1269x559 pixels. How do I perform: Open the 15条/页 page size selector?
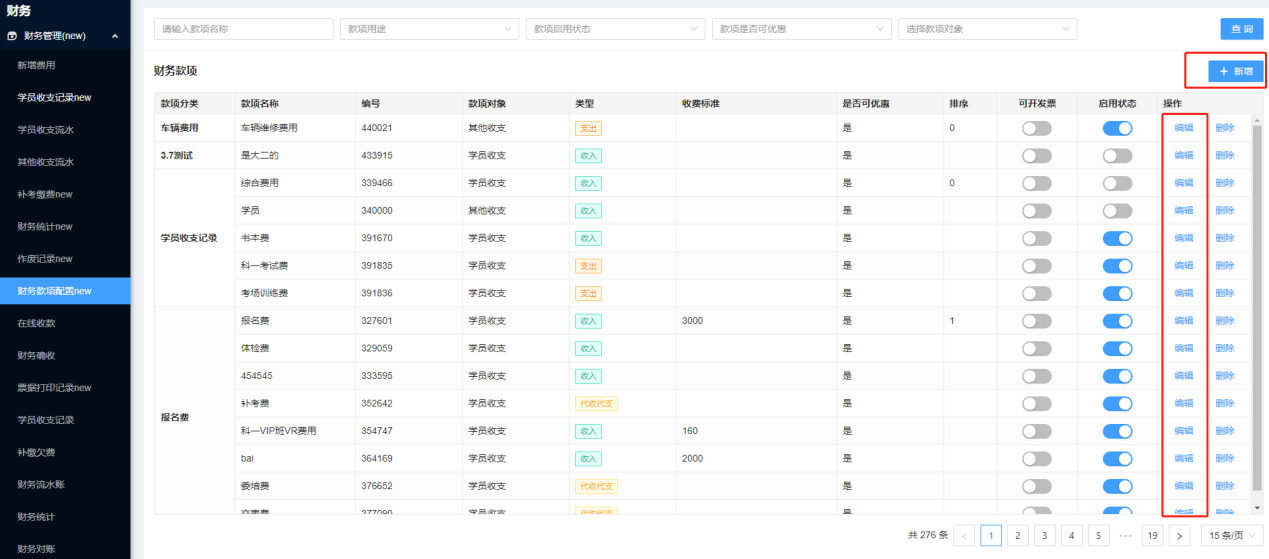(x=1231, y=535)
